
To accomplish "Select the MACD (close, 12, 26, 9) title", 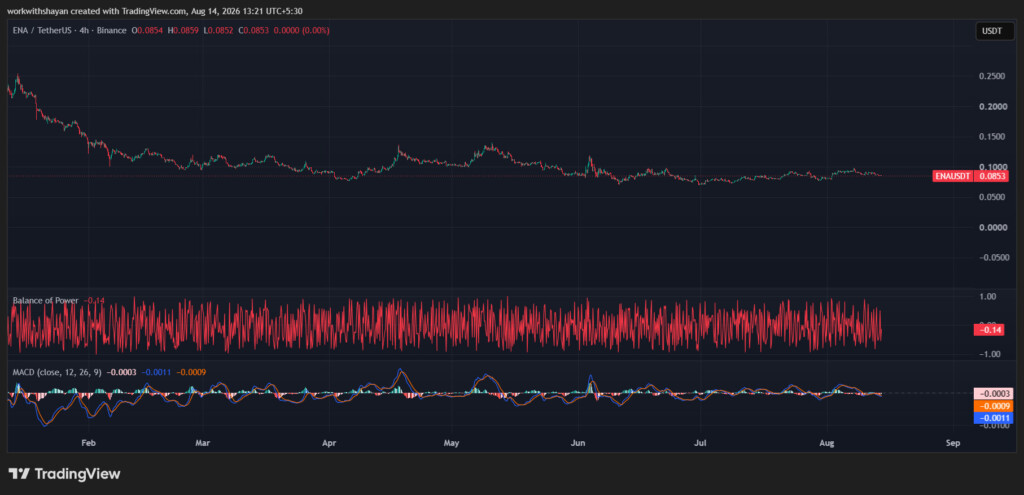I will (x=57, y=372).
